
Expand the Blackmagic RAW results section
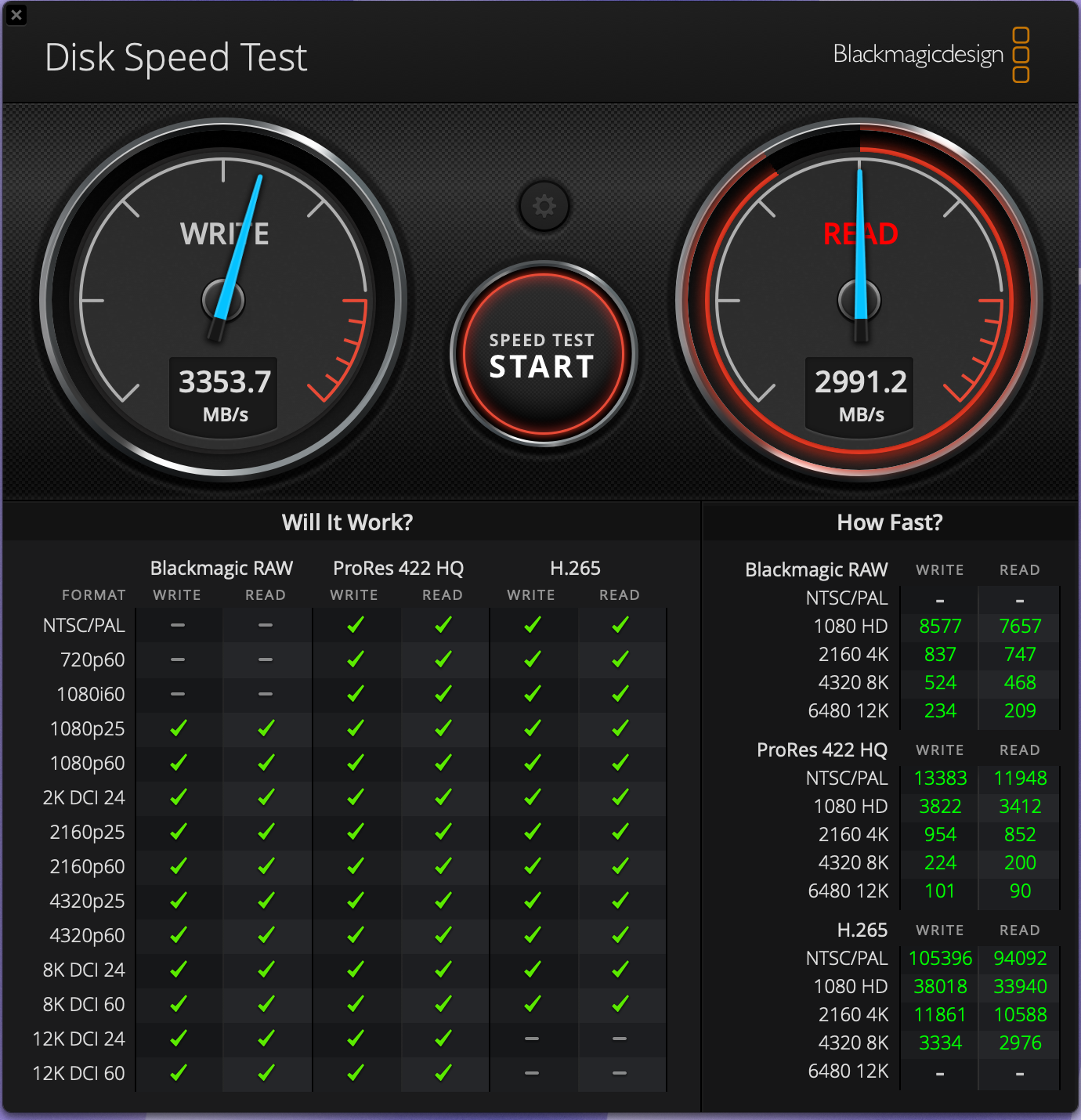(x=817, y=569)
